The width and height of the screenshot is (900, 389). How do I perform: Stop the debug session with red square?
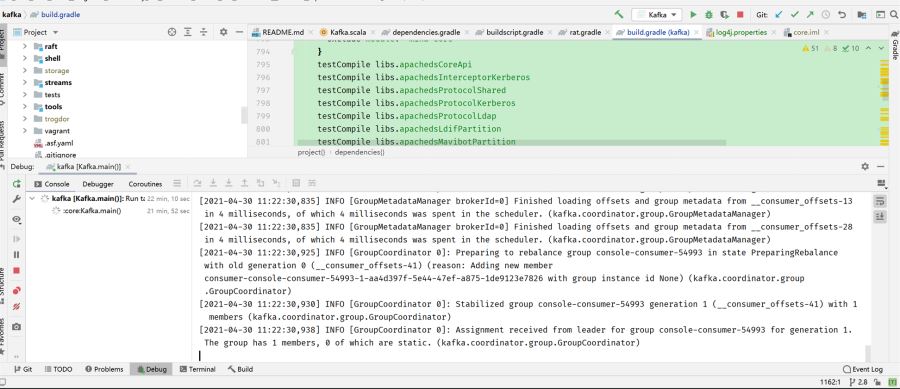(x=17, y=270)
